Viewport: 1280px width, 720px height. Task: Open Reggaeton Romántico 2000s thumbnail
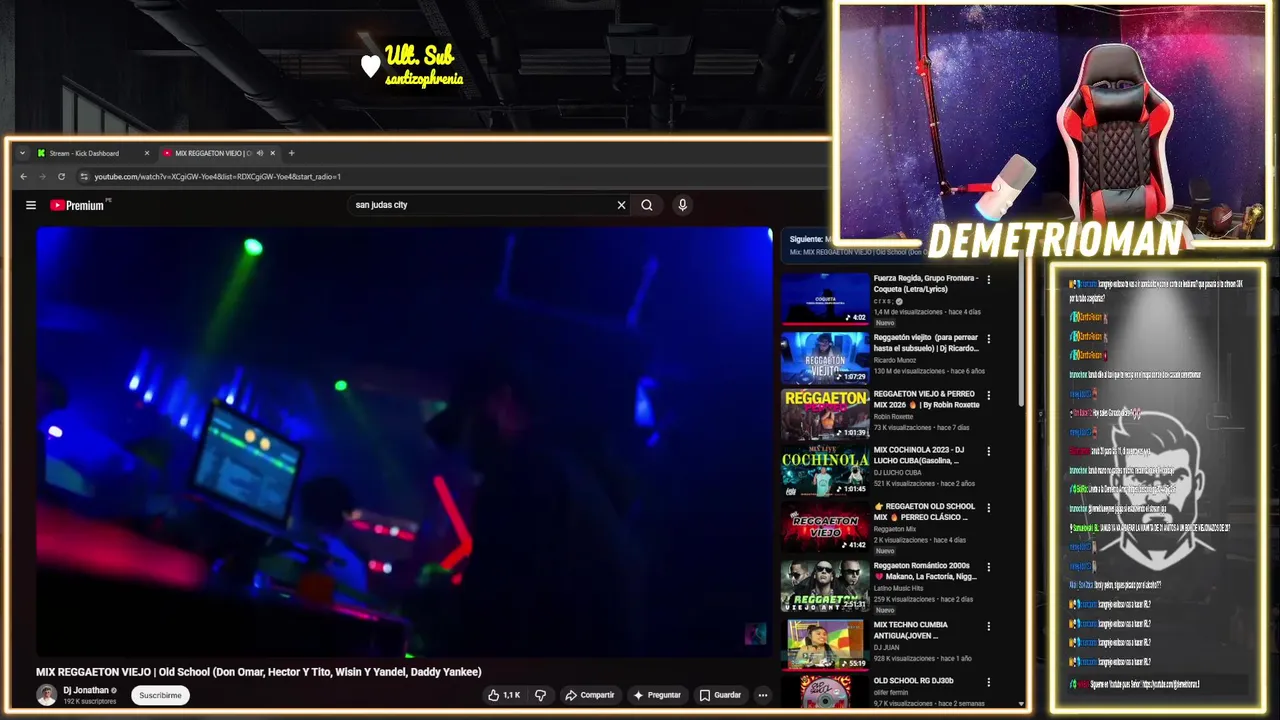click(826, 586)
